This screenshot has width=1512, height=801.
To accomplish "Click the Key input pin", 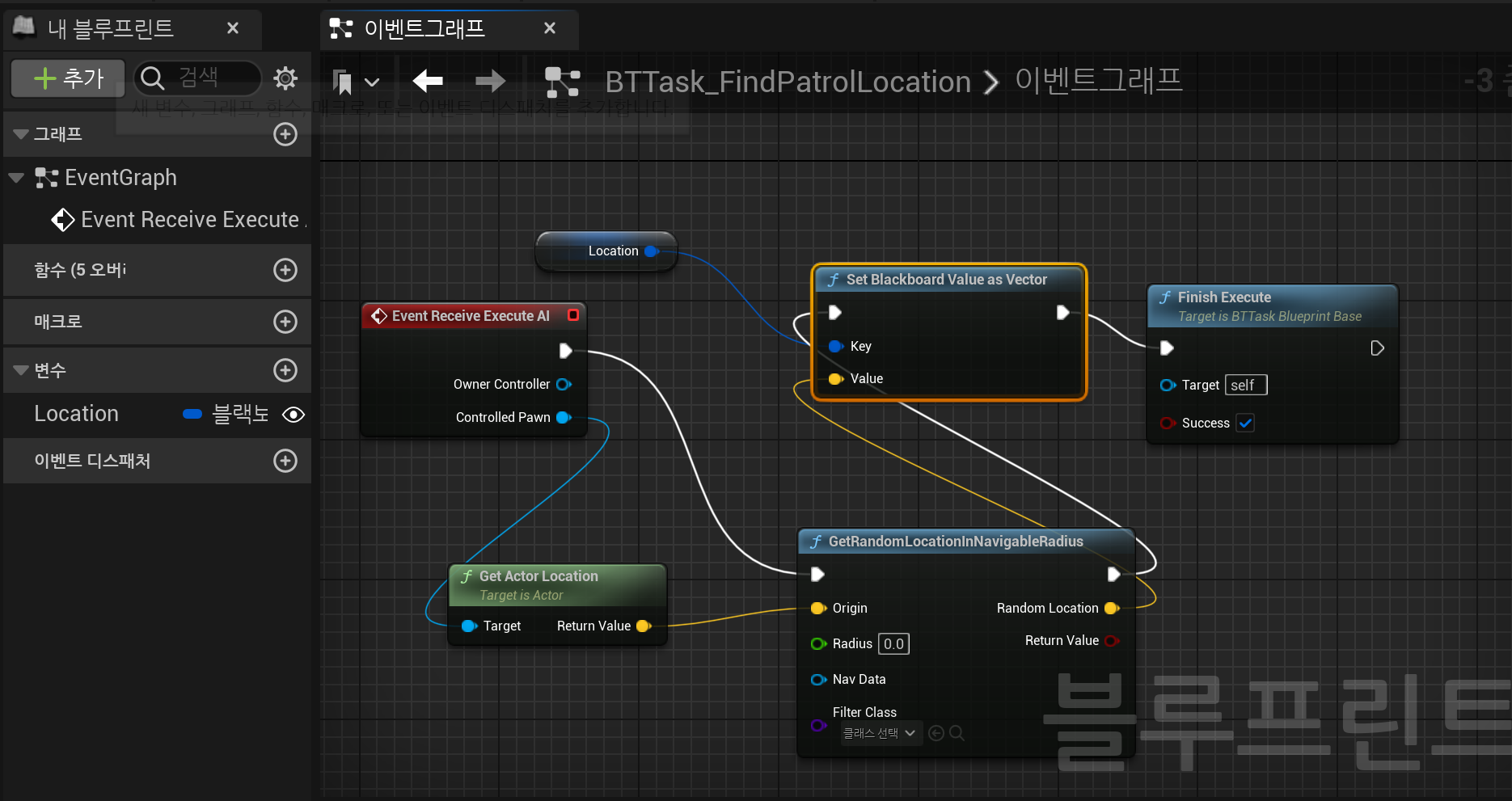I will coord(836,347).
